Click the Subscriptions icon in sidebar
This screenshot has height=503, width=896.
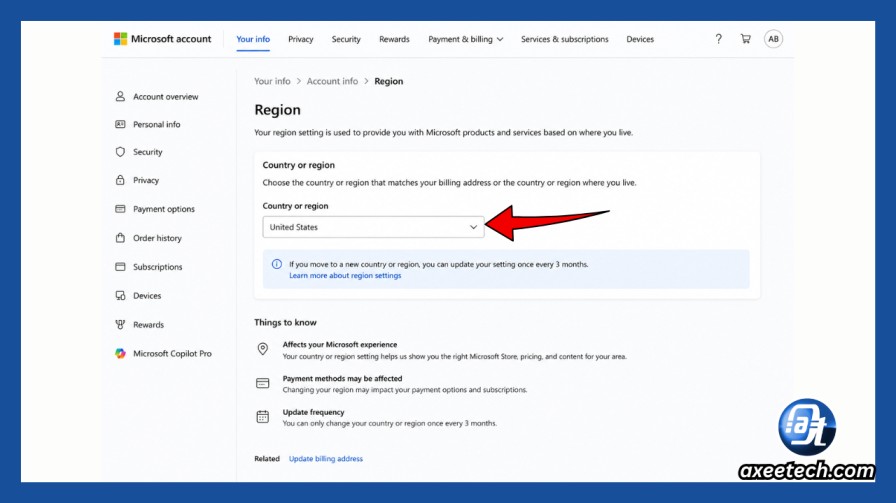tap(120, 266)
